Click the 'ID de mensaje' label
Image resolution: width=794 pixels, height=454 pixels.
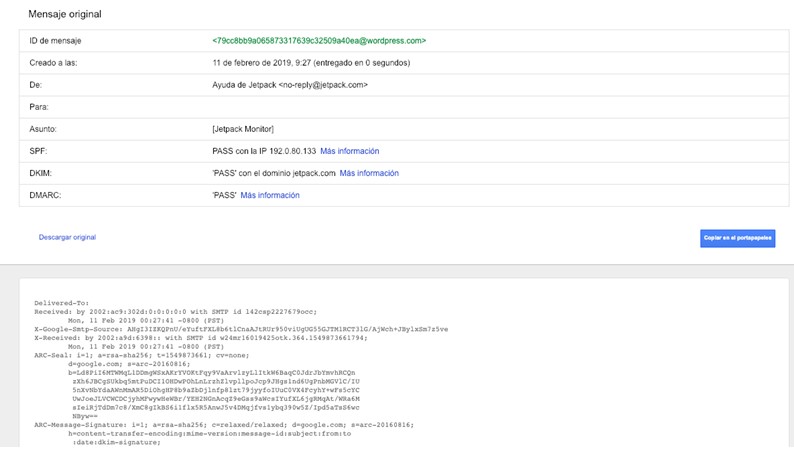pos(55,40)
